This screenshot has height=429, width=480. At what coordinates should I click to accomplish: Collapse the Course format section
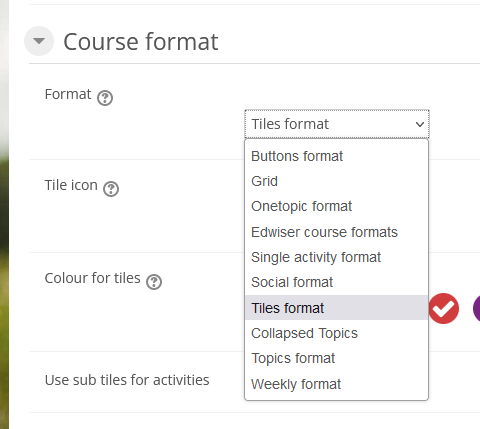39,41
